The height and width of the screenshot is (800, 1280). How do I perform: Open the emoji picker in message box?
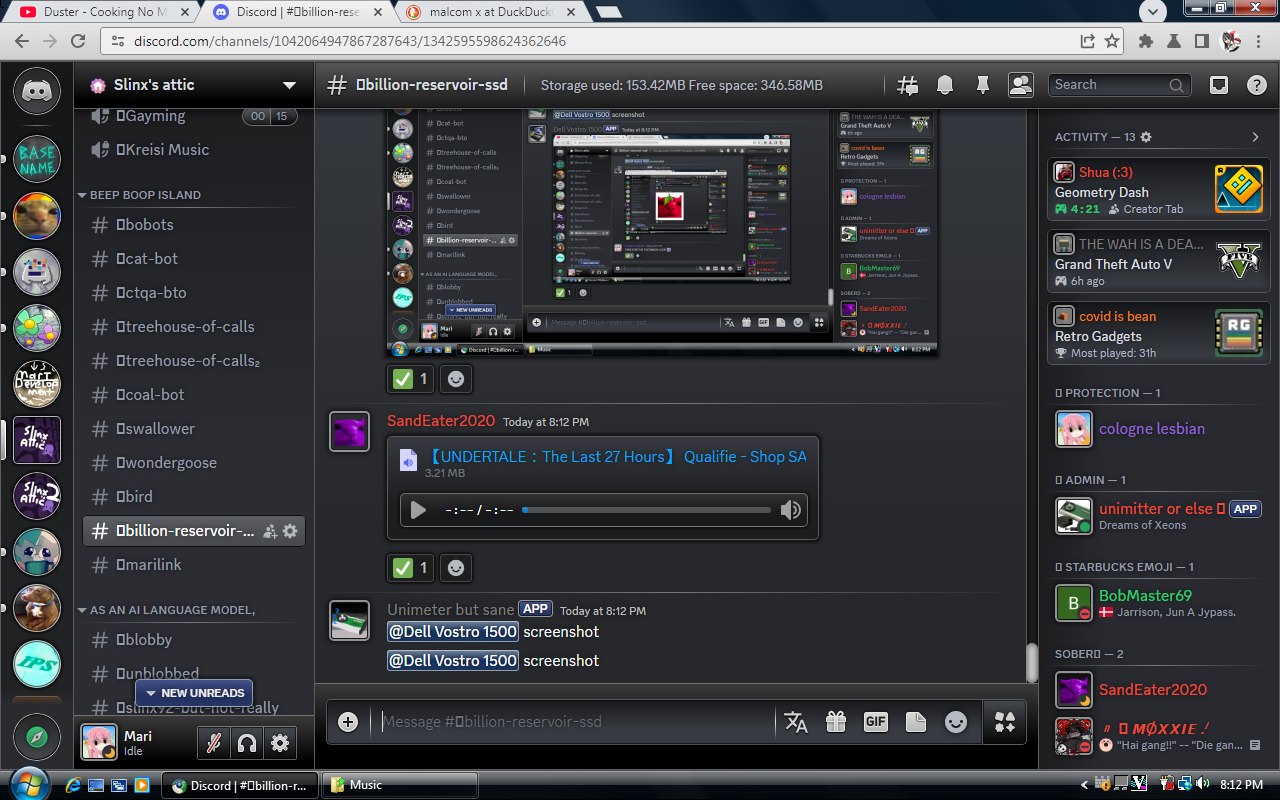click(x=956, y=722)
